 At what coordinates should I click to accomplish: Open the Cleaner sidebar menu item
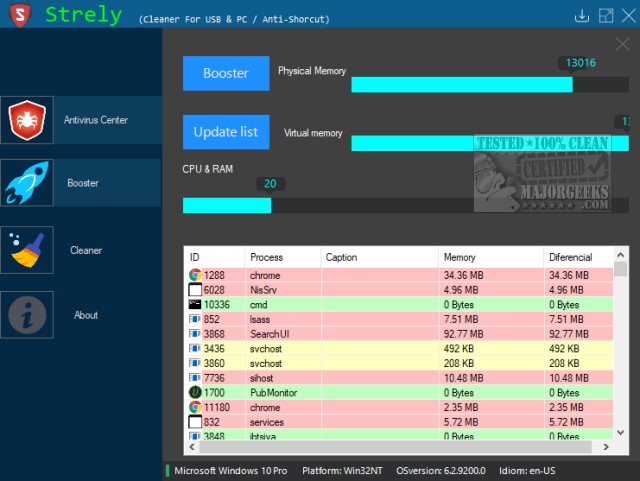[x=81, y=250]
